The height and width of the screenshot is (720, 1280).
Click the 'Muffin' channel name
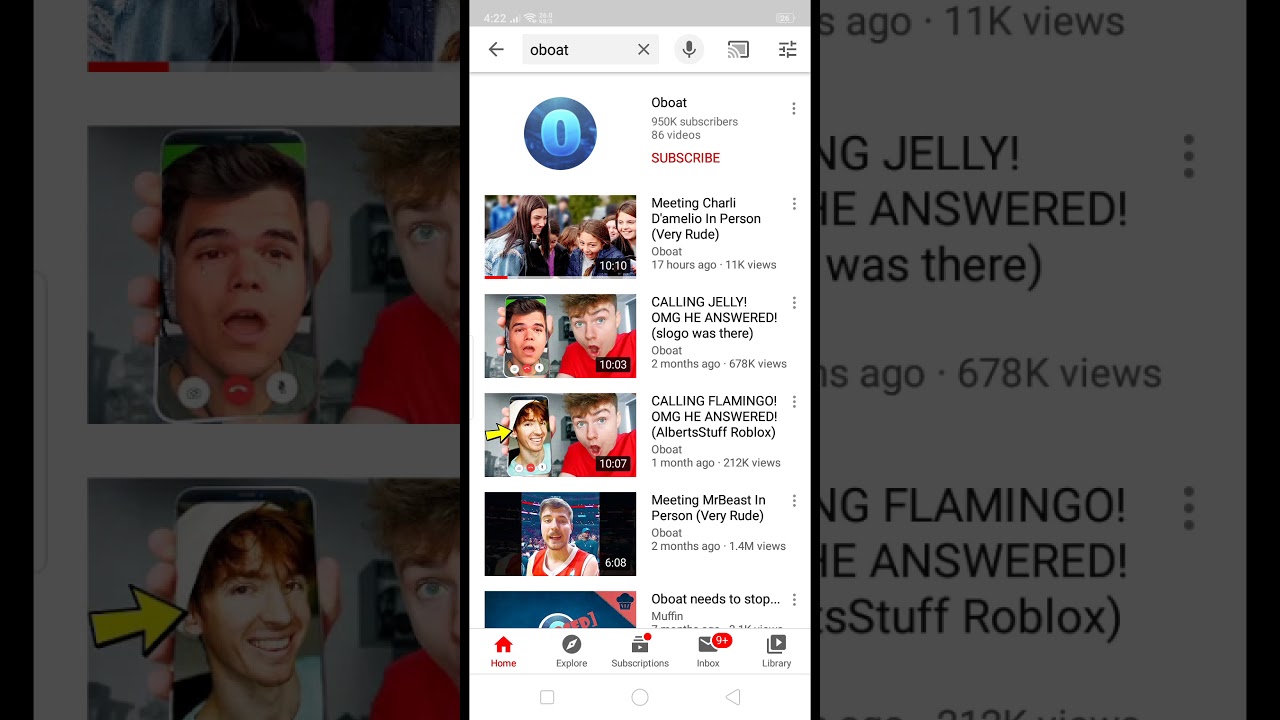point(667,616)
